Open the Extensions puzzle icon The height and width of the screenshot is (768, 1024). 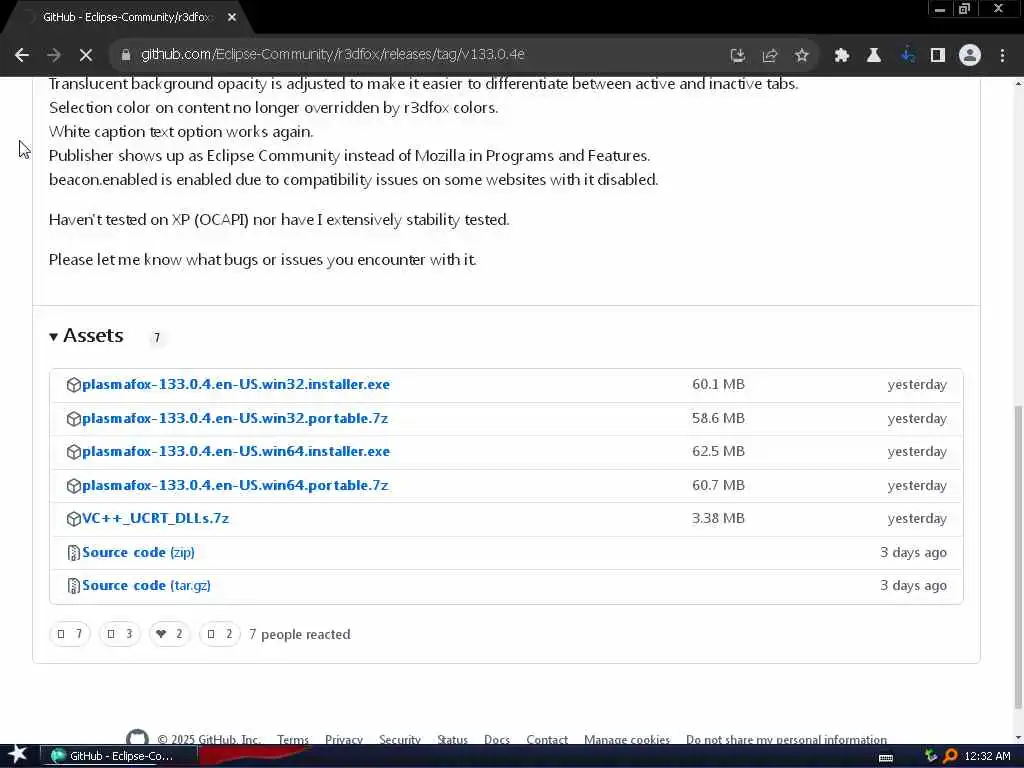[x=841, y=56]
